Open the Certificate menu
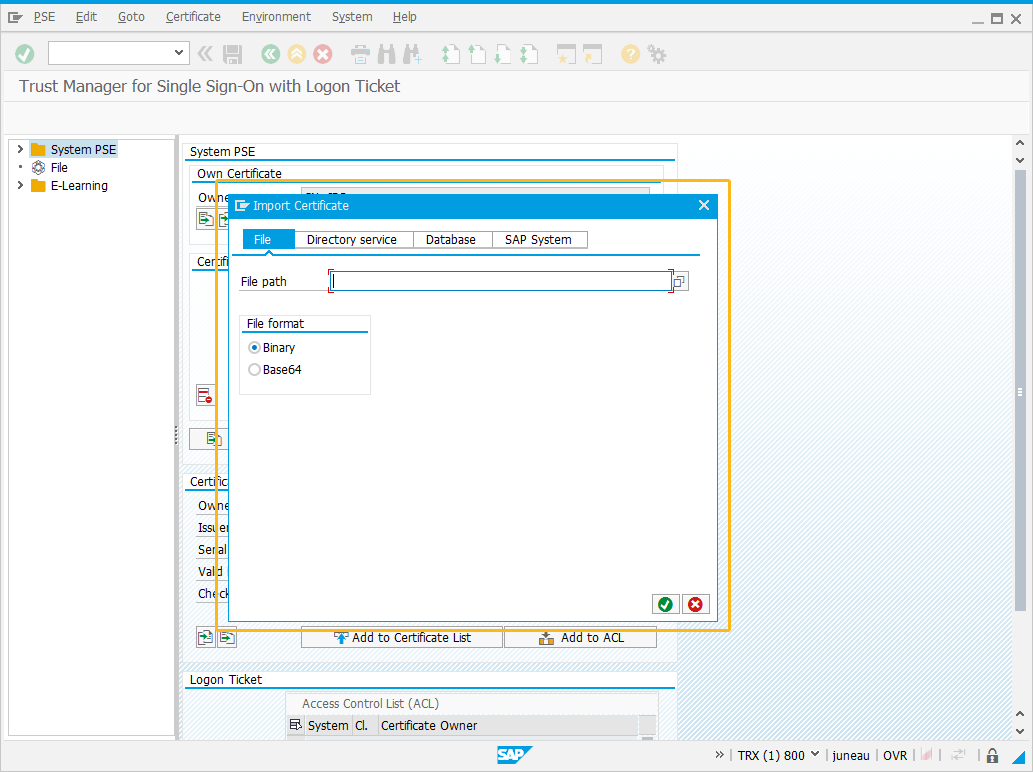 (193, 17)
